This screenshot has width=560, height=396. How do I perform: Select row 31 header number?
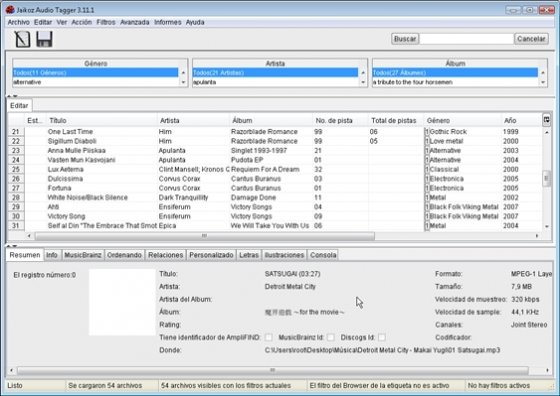(x=16, y=226)
